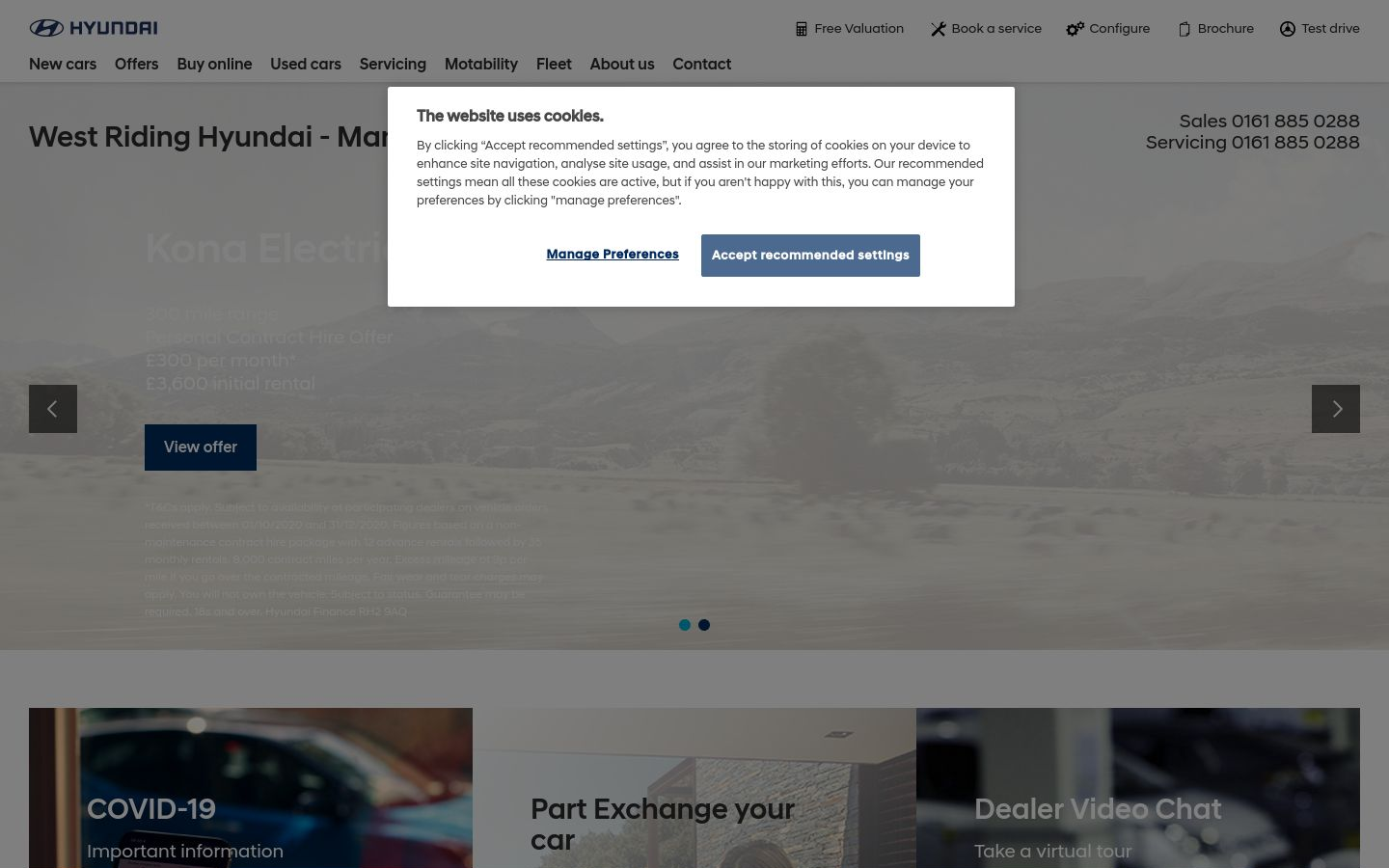Image resolution: width=1389 pixels, height=868 pixels.
Task: Click the West Riding Hyundai heading
Action: 208,137
